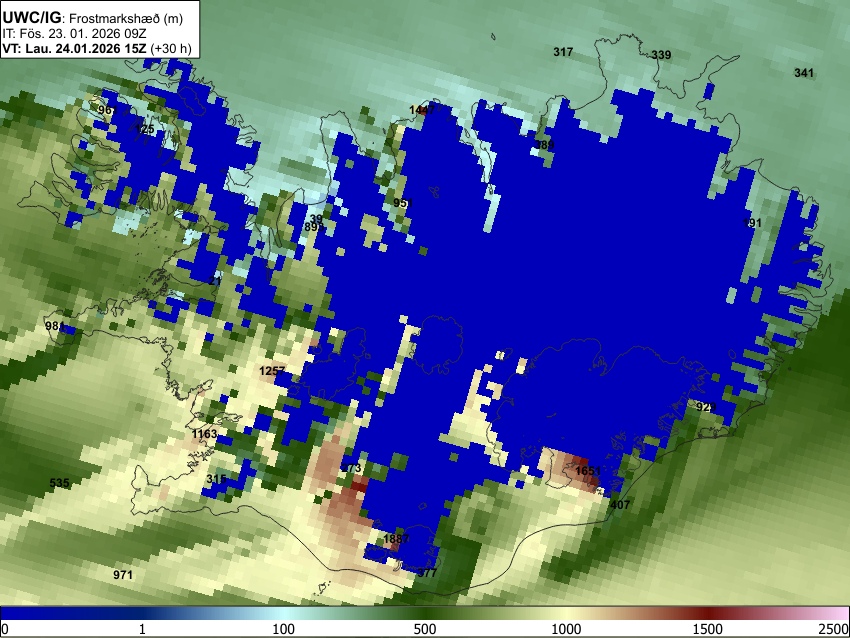The image size is (850, 638).
Task: Click the map value 535
Action: [59, 483]
